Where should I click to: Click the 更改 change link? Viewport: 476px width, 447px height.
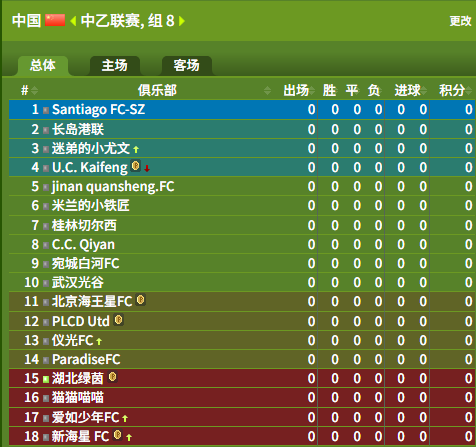pyautogui.click(x=460, y=21)
